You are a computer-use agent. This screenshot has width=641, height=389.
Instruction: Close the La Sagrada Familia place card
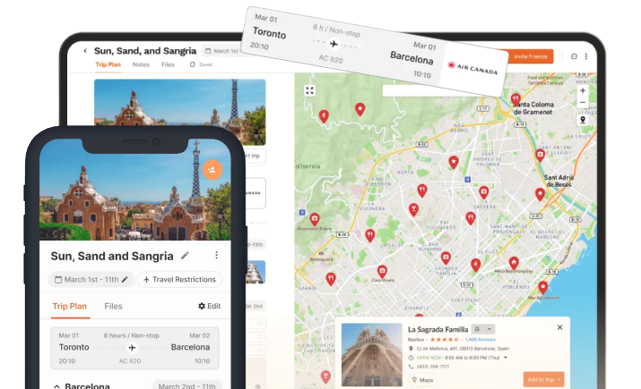tap(560, 327)
